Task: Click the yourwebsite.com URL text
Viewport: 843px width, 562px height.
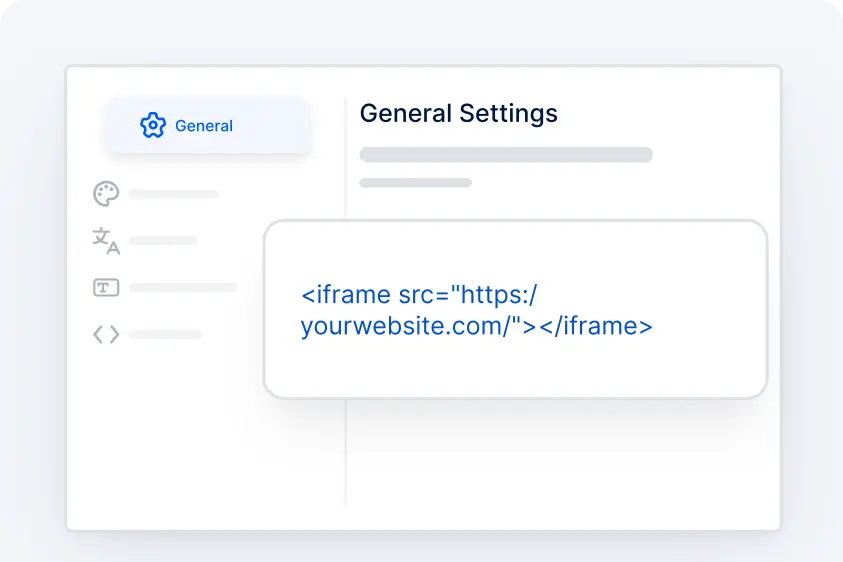Action: (x=405, y=326)
